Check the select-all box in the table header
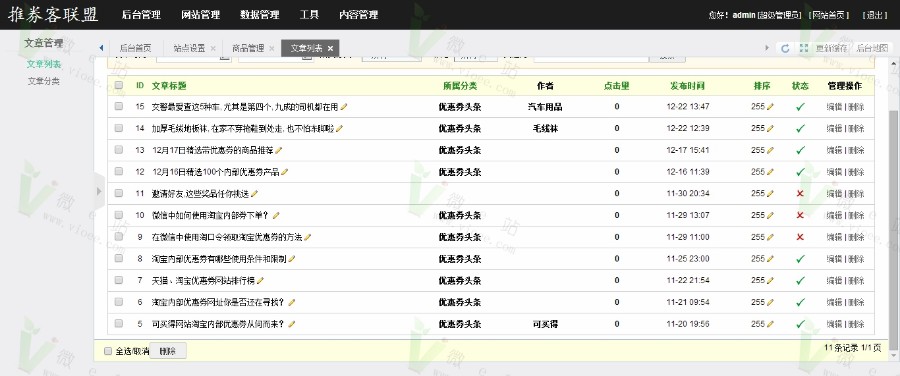 119,86
